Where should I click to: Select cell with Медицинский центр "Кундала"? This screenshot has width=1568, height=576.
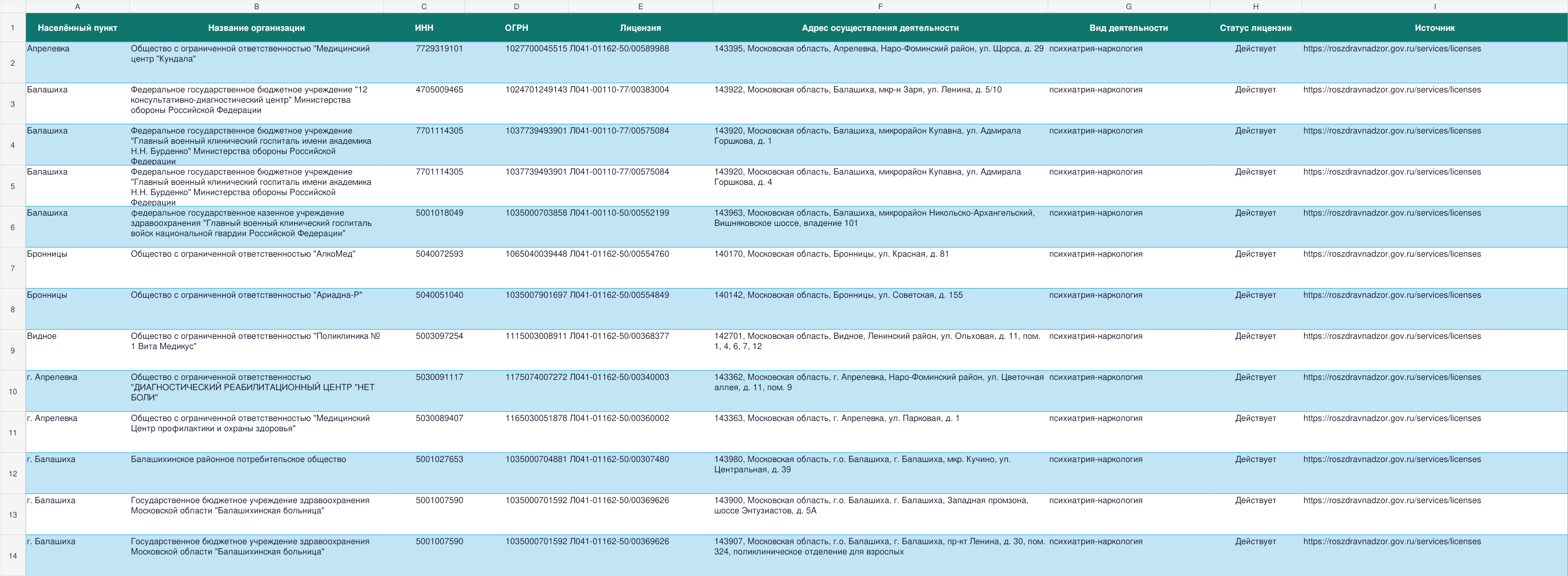[256, 63]
